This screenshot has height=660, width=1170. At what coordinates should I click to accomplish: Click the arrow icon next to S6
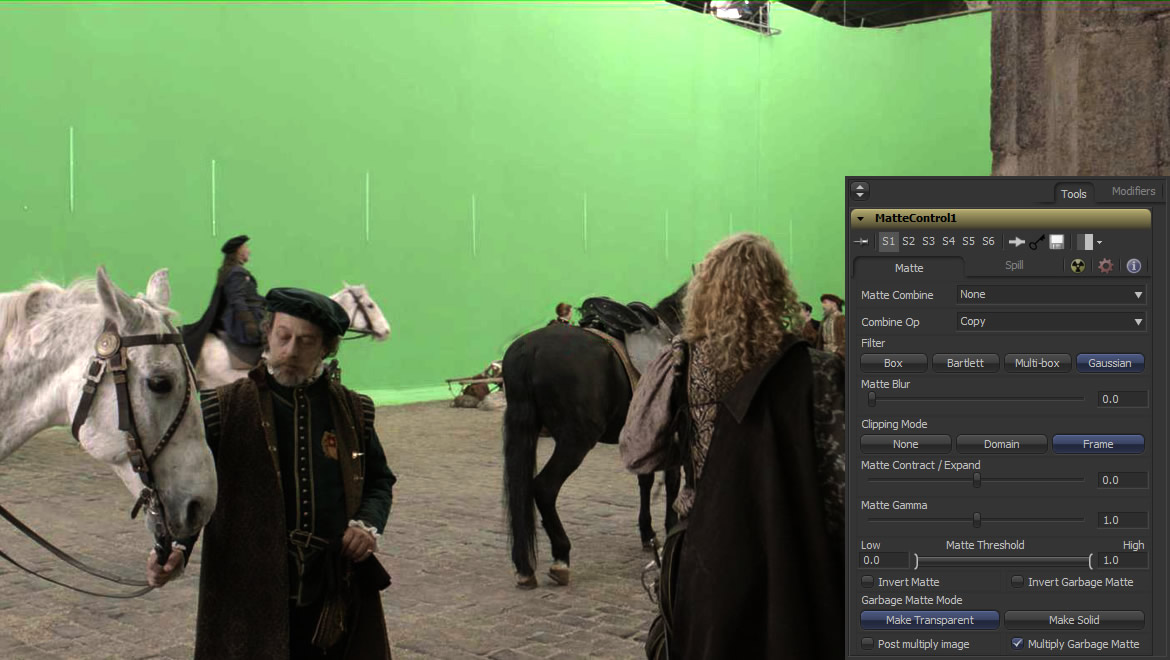1018,241
